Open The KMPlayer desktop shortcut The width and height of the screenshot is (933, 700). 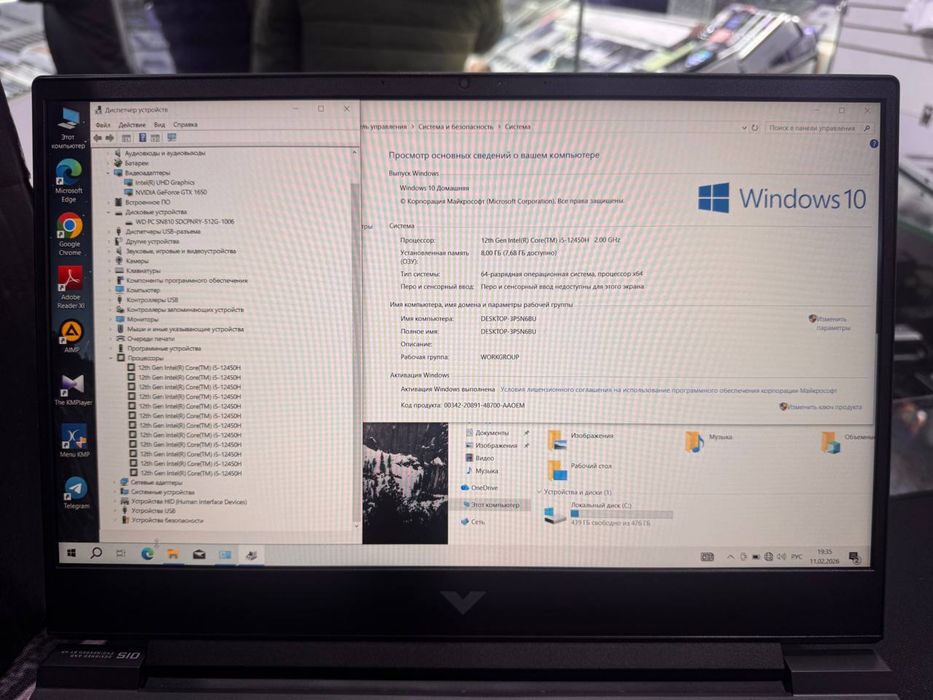[73, 389]
